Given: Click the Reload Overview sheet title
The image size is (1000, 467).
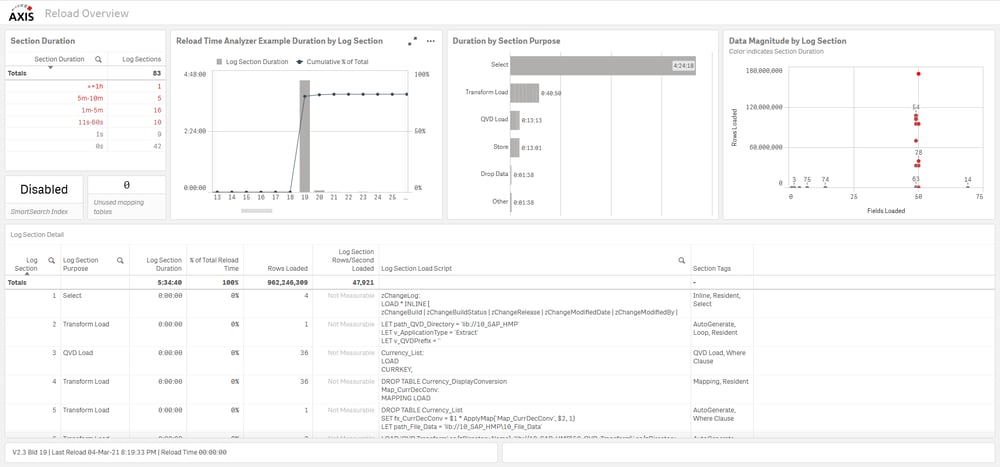Looking at the screenshot, I should tap(86, 13).
